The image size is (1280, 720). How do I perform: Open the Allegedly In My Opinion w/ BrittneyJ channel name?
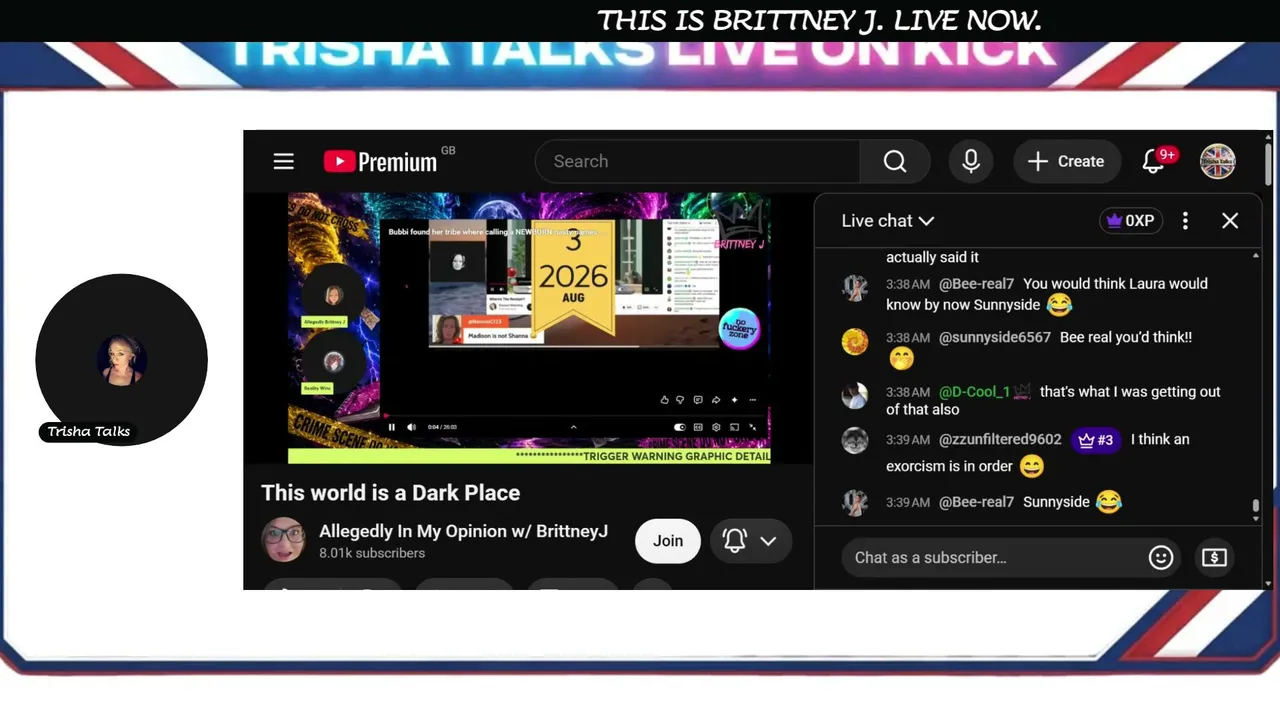point(463,531)
